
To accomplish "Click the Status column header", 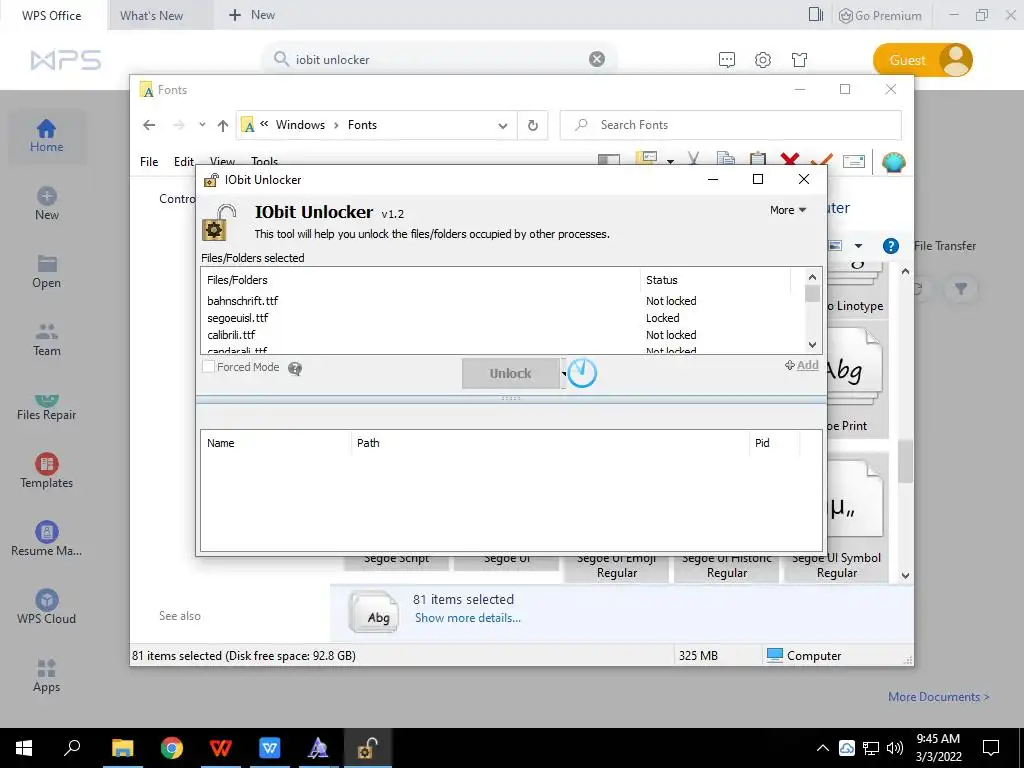I will coord(715,280).
